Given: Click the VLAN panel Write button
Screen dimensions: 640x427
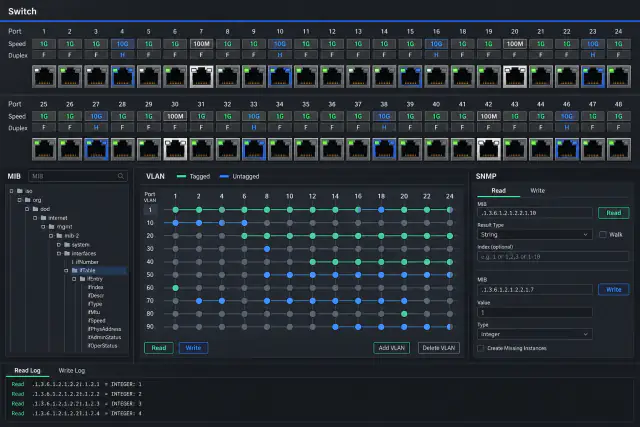Looking at the screenshot, I should (x=193, y=348).
